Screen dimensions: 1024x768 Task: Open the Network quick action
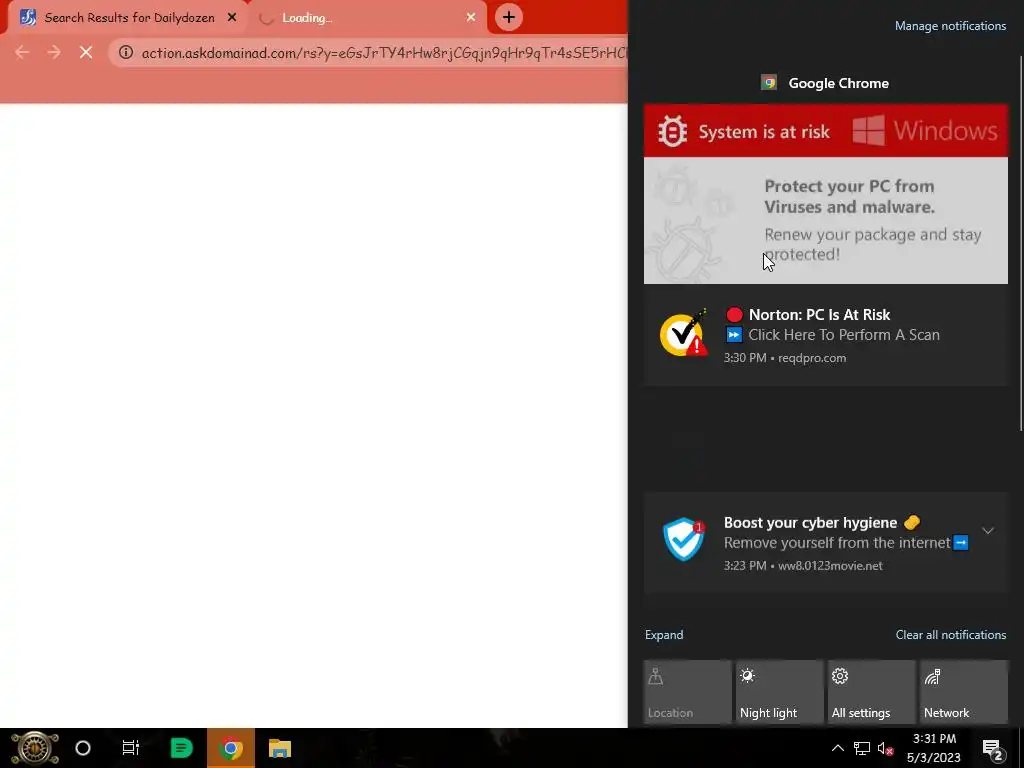pyautogui.click(x=963, y=692)
